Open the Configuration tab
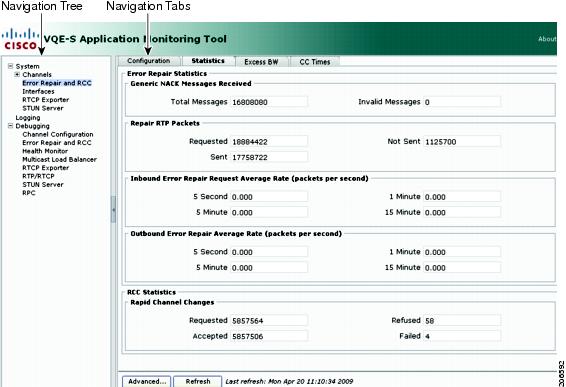566x387 pixels. point(149,61)
